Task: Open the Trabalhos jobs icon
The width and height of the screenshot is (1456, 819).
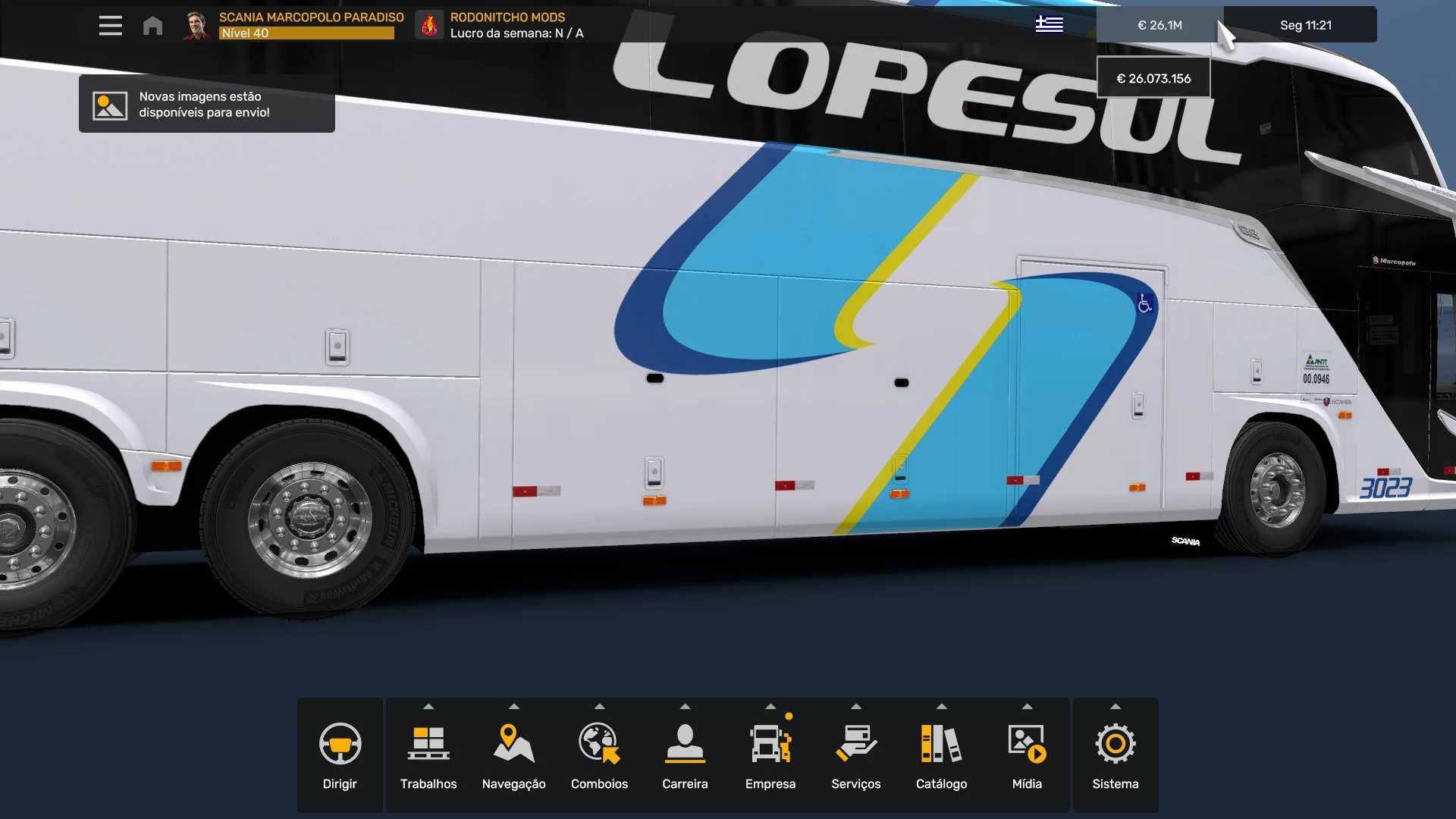Action: pos(428,744)
